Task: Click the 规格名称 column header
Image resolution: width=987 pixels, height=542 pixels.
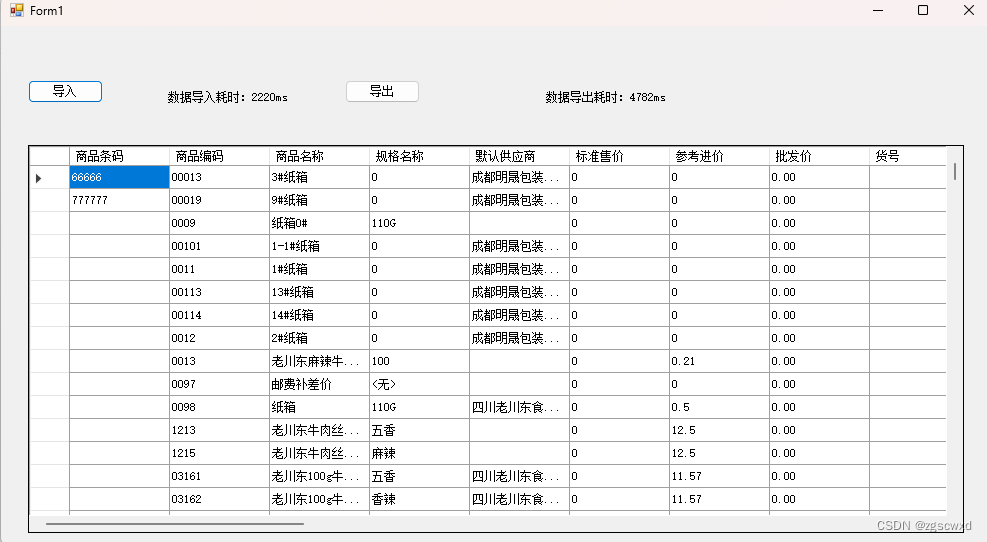Action: (x=419, y=156)
